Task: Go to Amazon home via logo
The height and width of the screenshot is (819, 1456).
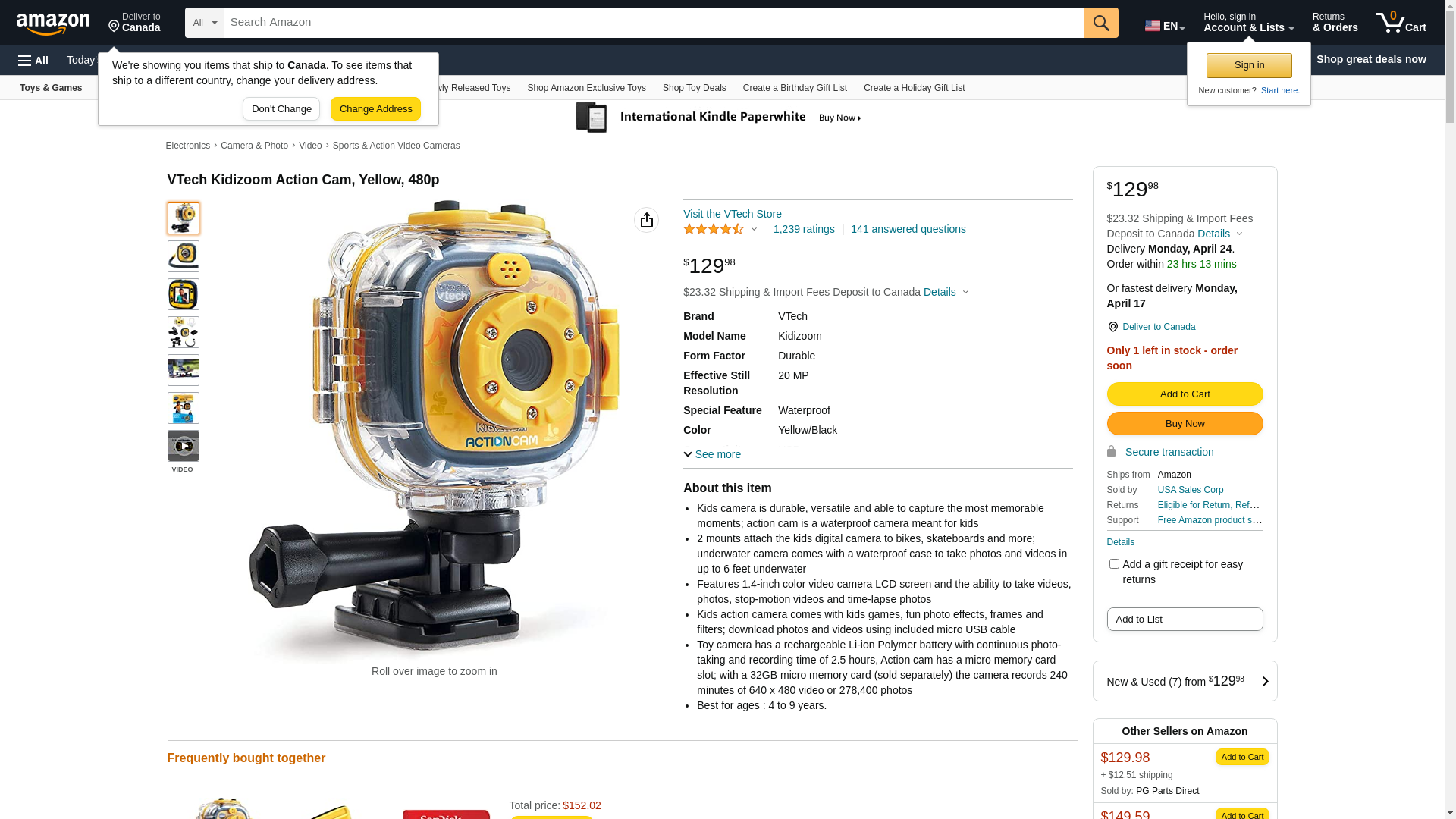Action: (x=53, y=24)
